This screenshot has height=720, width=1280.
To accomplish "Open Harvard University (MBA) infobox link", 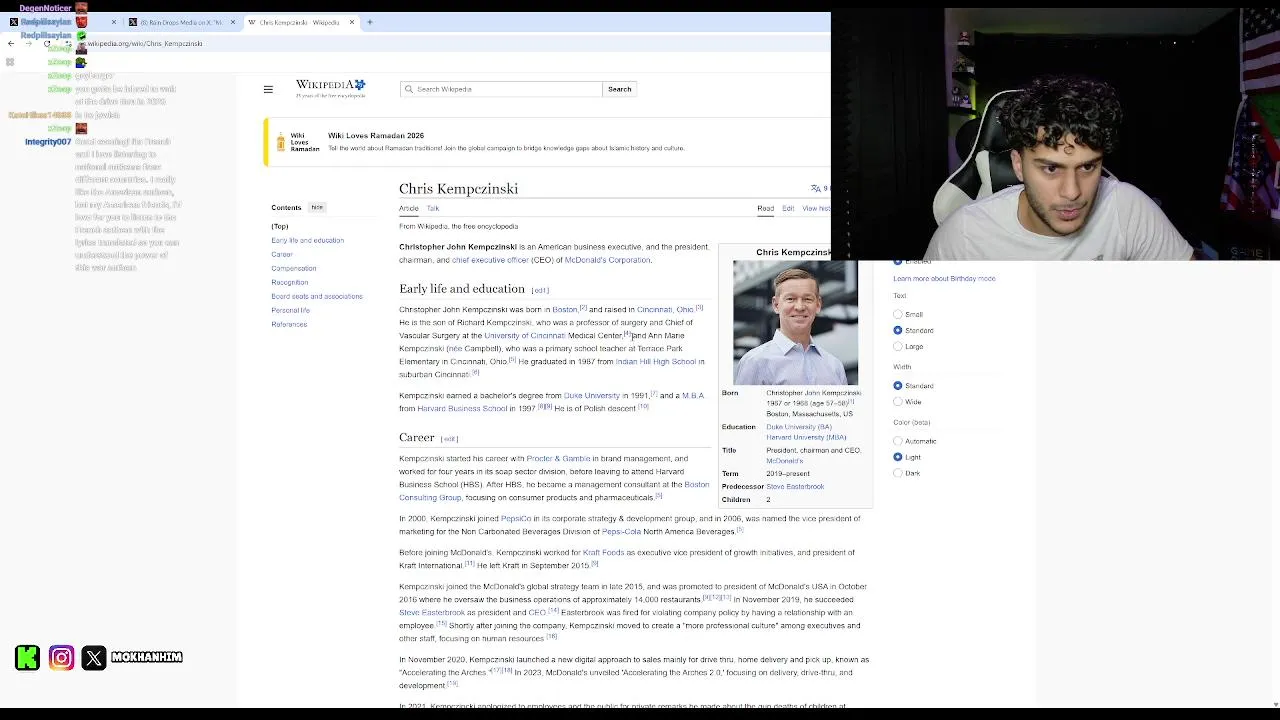I will click(806, 438).
